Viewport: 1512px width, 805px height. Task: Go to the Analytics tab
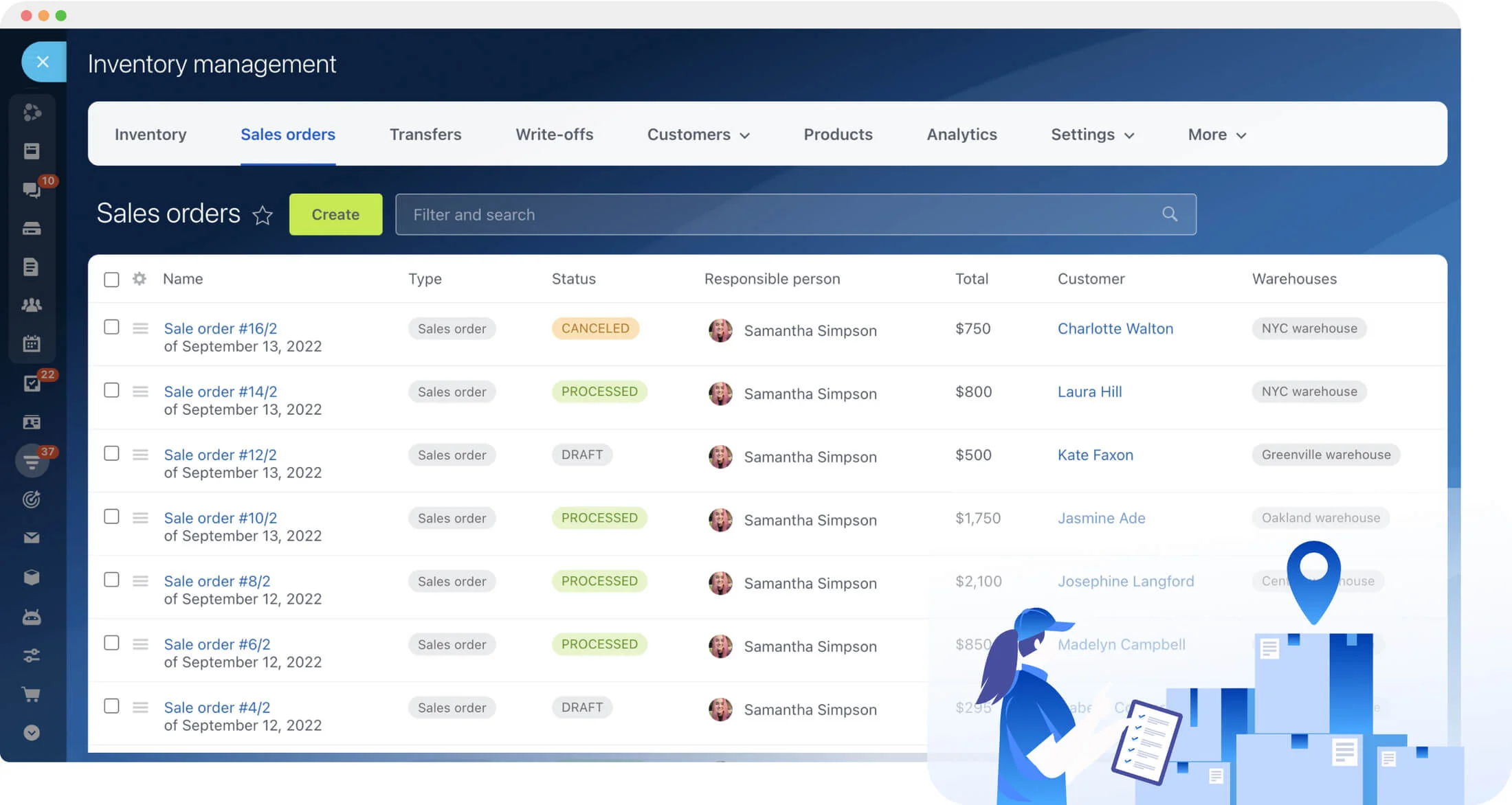[961, 135]
